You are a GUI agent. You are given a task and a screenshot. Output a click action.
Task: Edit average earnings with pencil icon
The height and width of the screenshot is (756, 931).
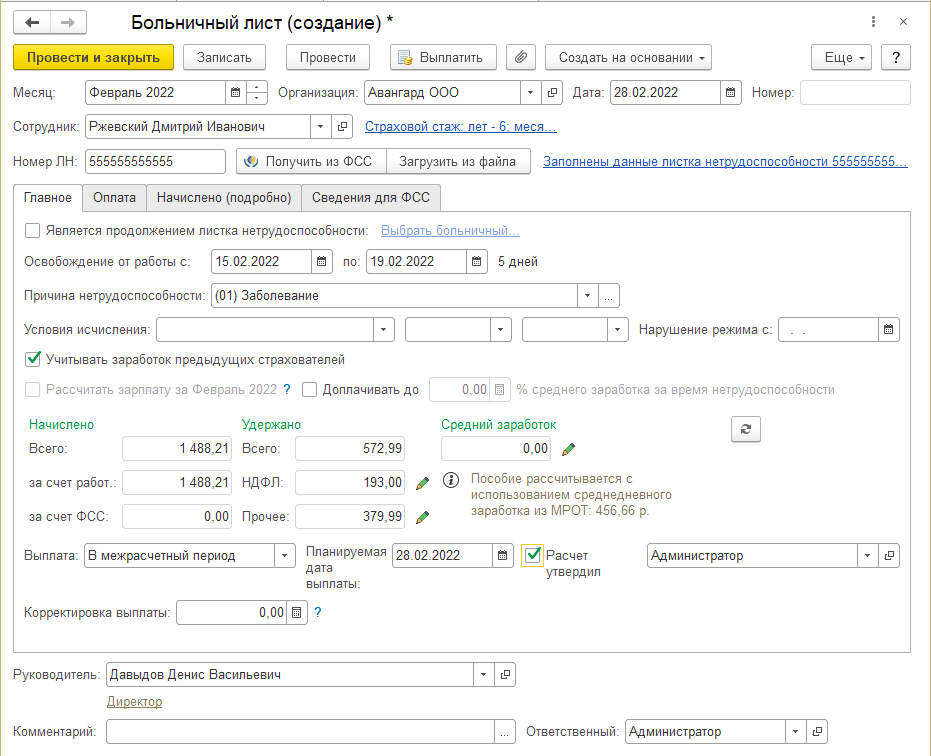point(569,449)
